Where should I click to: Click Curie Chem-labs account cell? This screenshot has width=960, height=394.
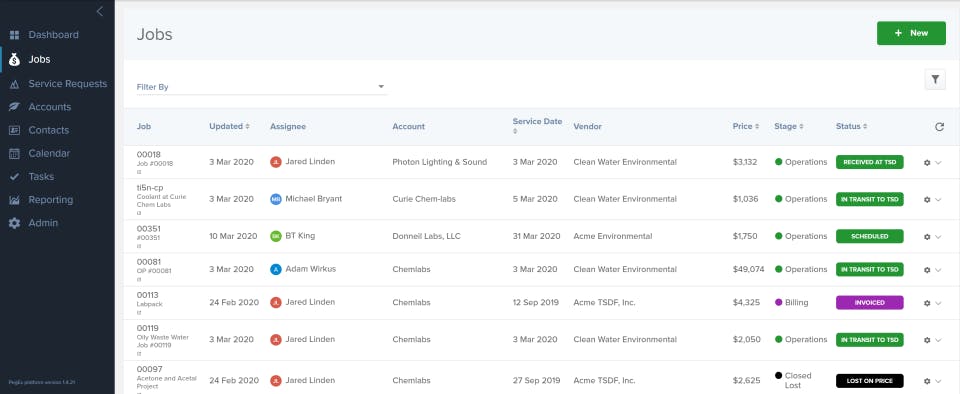click(424, 199)
